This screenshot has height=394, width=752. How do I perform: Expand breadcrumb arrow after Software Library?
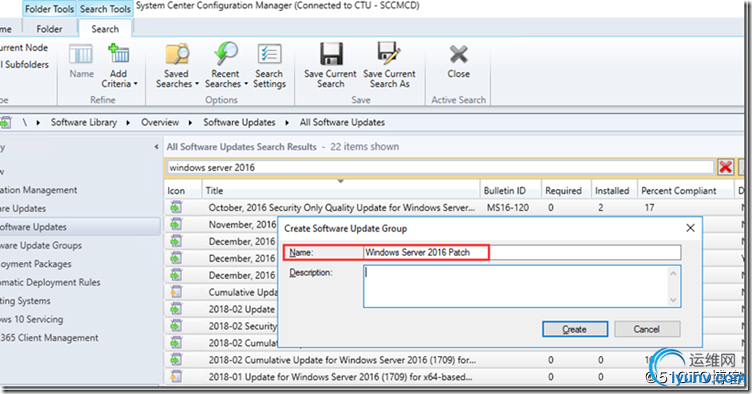point(128,123)
